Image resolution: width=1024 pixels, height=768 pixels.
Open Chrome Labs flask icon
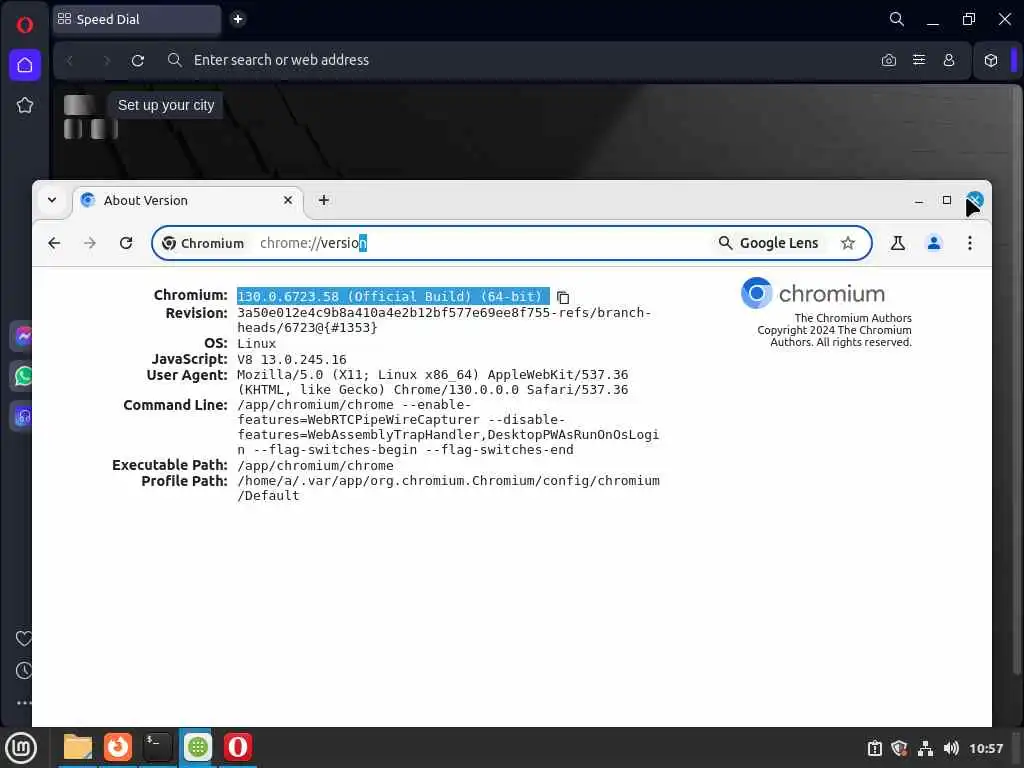pos(898,243)
